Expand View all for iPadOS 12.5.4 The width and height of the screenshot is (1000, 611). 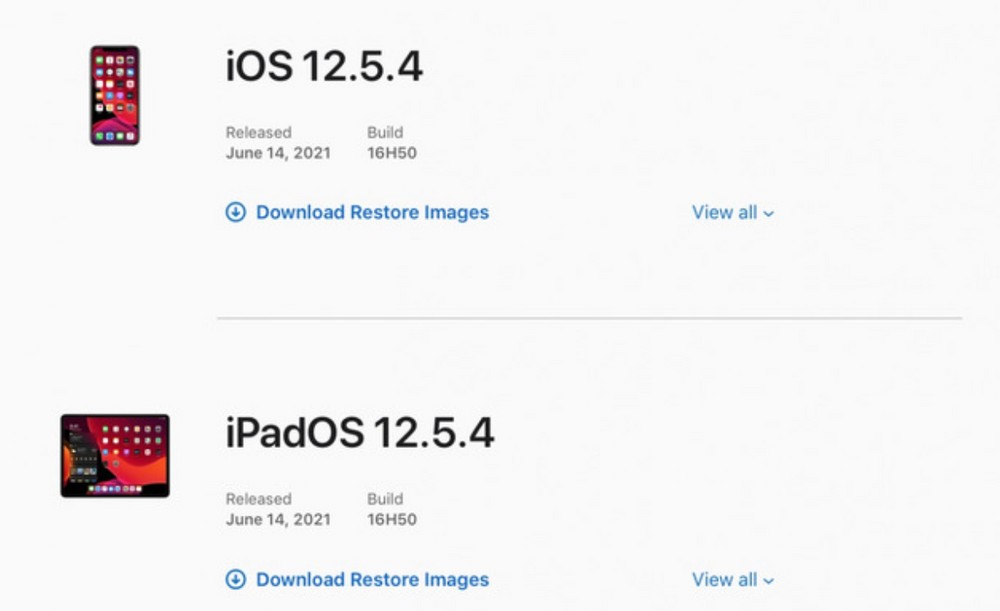tap(733, 579)
